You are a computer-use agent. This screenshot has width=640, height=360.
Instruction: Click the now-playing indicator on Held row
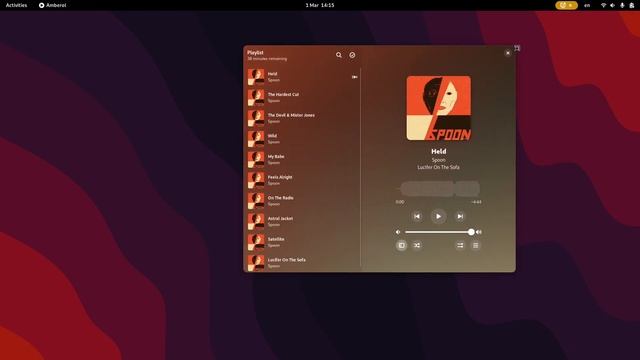[354, 77]
